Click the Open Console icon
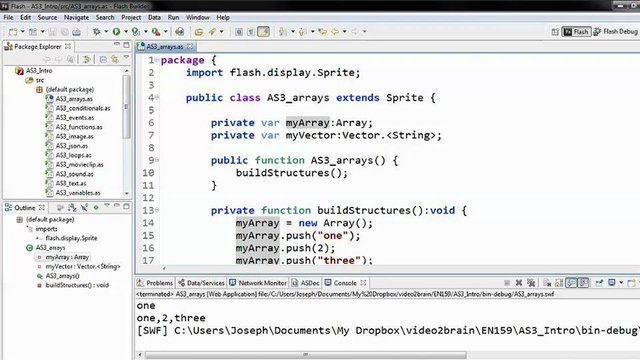This screenshot has height=360, width=640. pos(631,282)
